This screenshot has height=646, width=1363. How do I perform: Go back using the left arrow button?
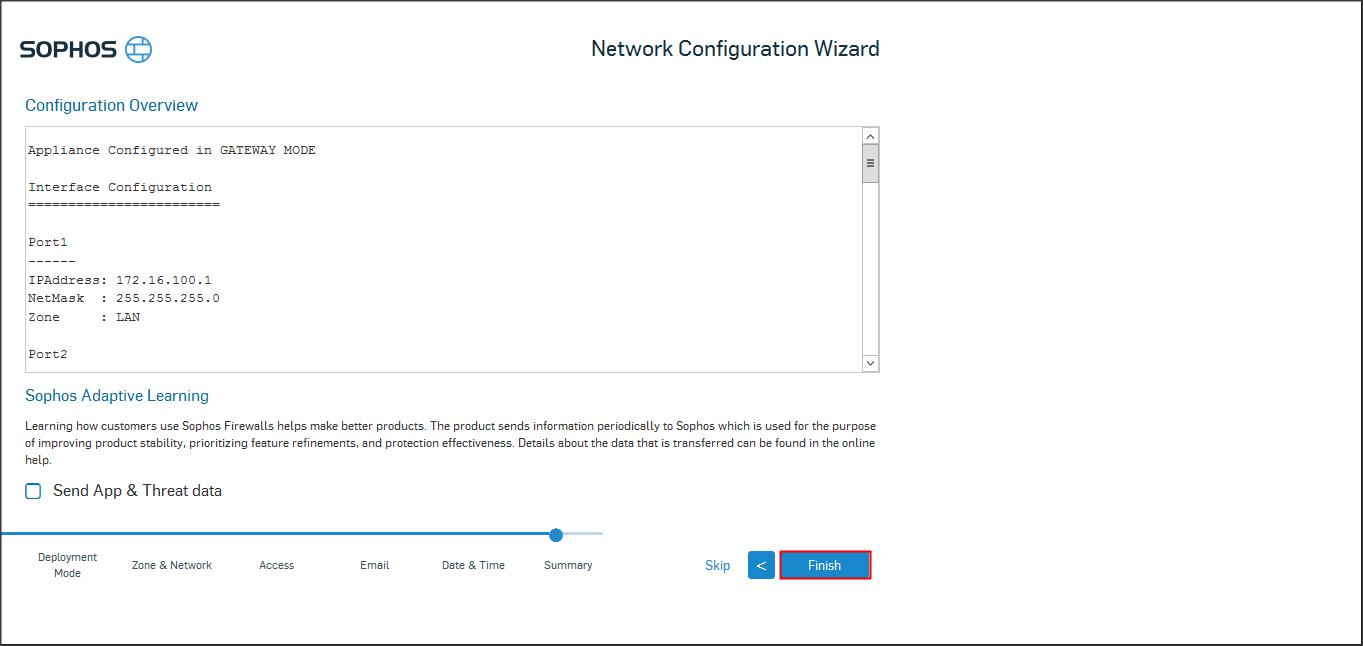[x=761, y=566]
